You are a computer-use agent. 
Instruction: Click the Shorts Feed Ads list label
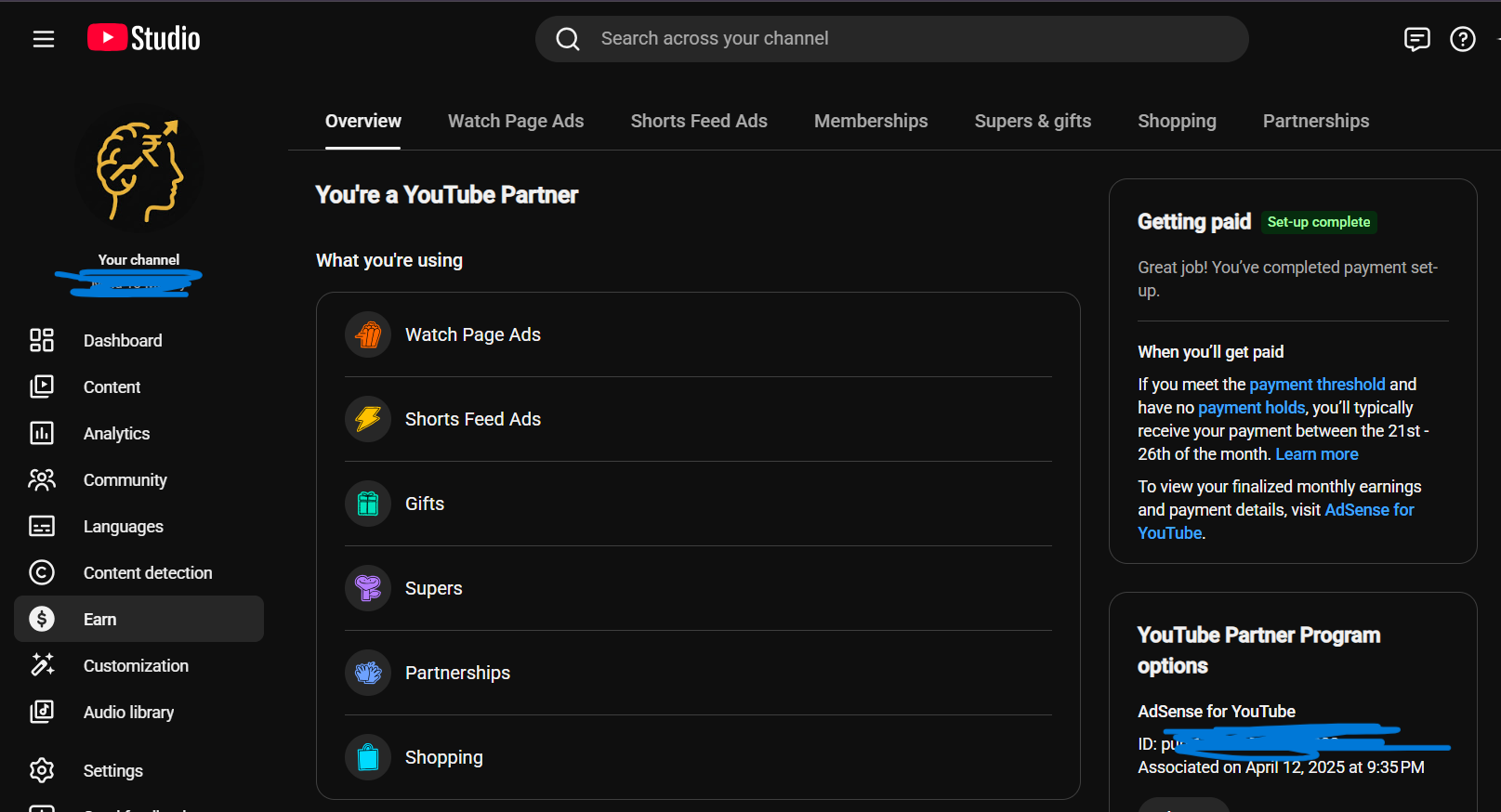473,419
